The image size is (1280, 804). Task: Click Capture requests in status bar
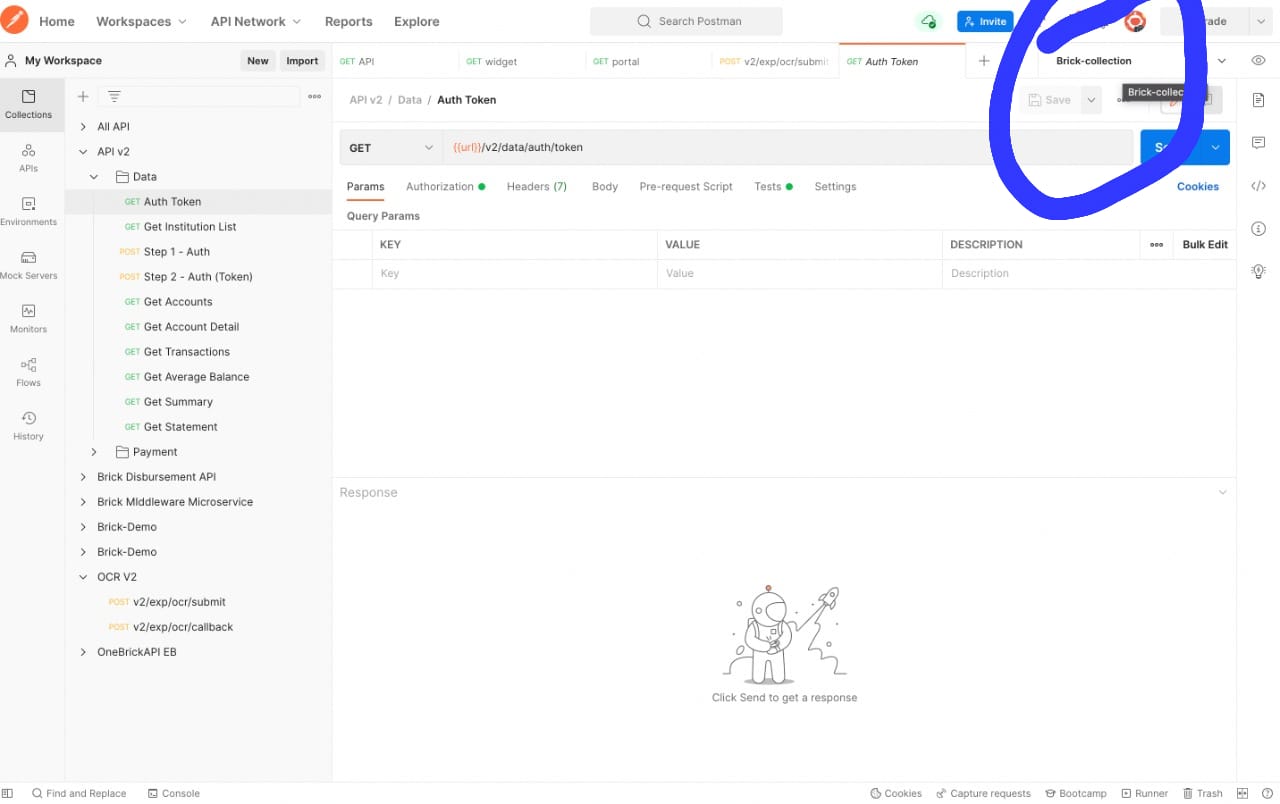(983, 793)
